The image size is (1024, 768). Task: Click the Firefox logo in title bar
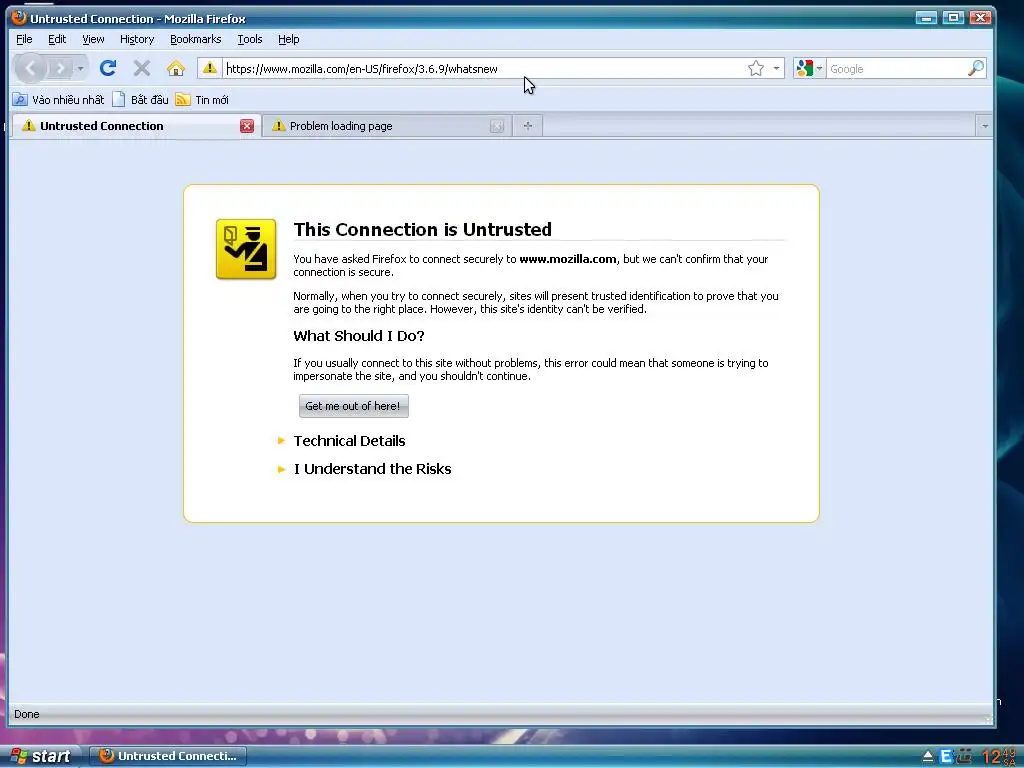tap(19, 17)
